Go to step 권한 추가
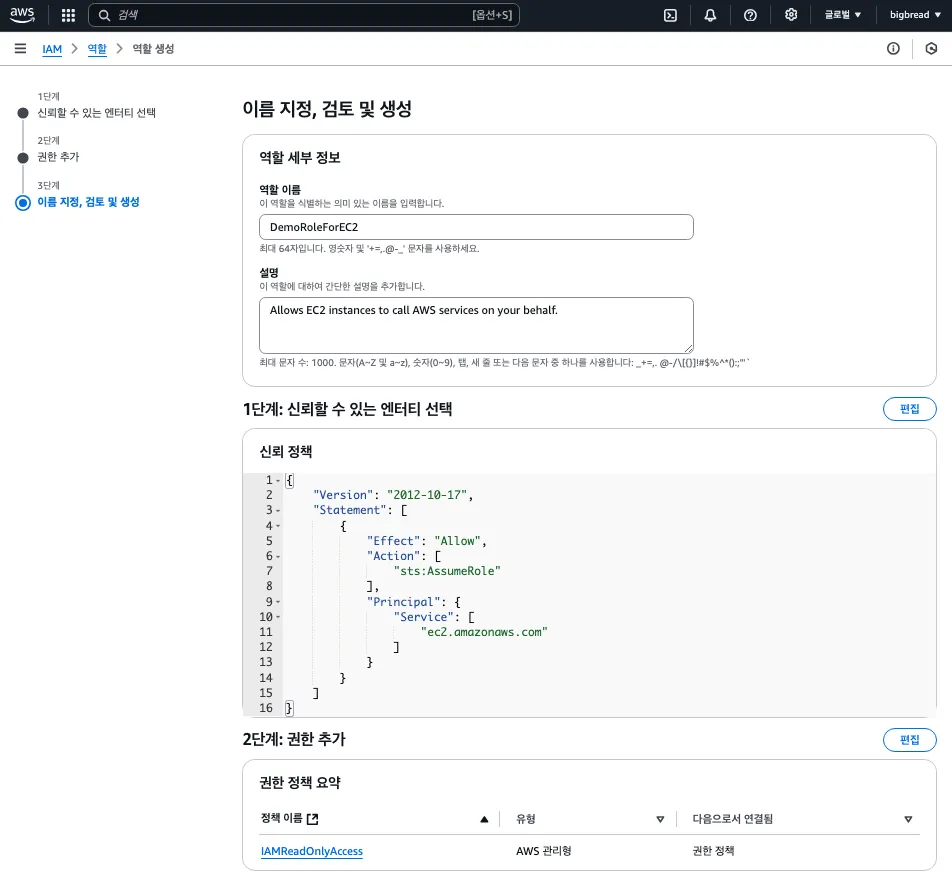This screenshot has width=952, height=882. 58,157
